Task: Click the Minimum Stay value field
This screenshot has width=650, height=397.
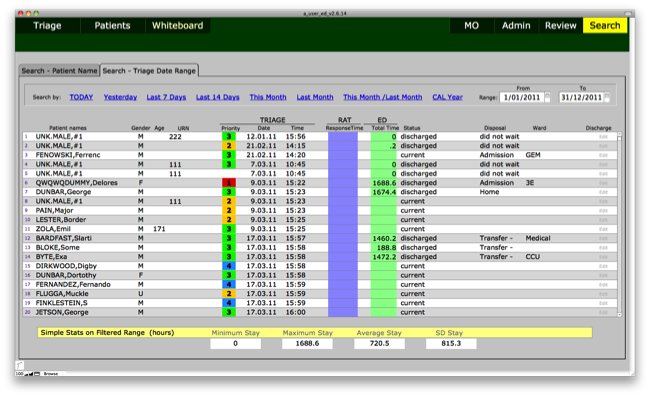Action: (x=235, y=344)
